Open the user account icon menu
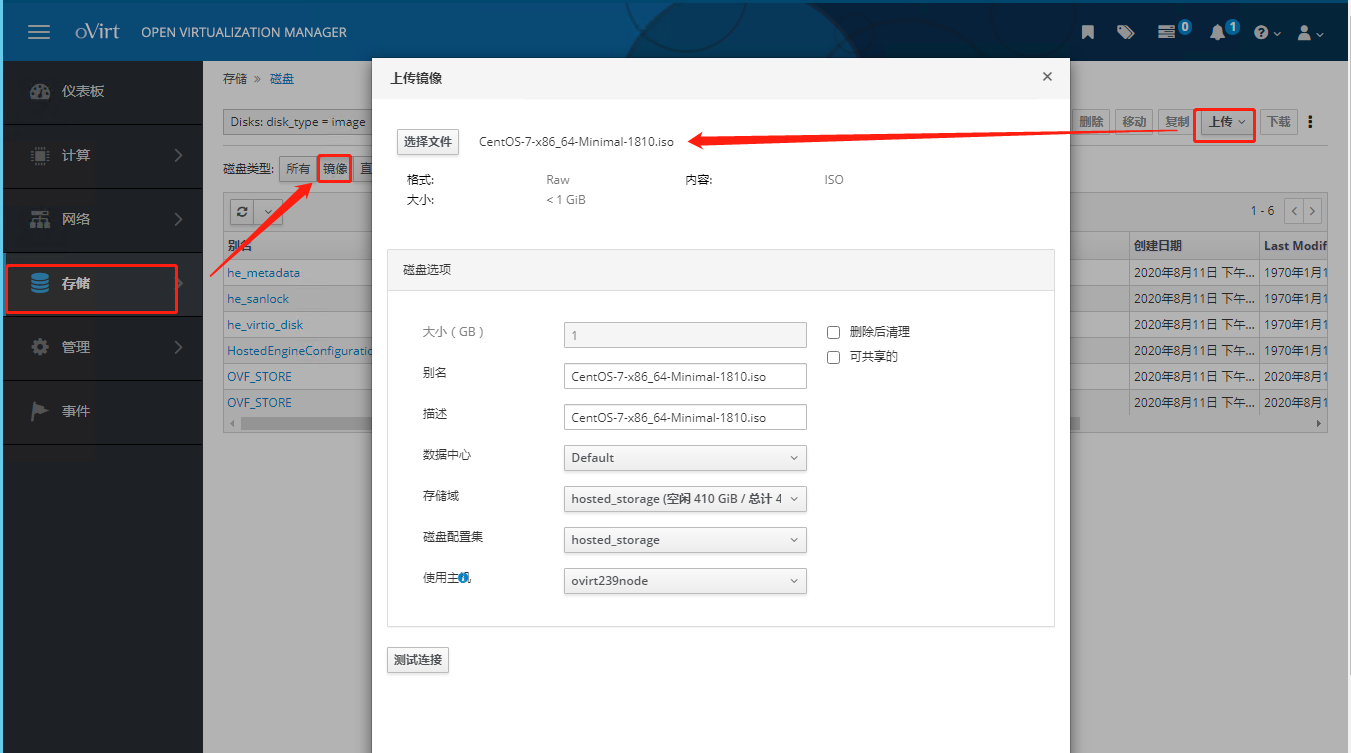Viewport: 1351px width, 753px height. coord(1305,31)
